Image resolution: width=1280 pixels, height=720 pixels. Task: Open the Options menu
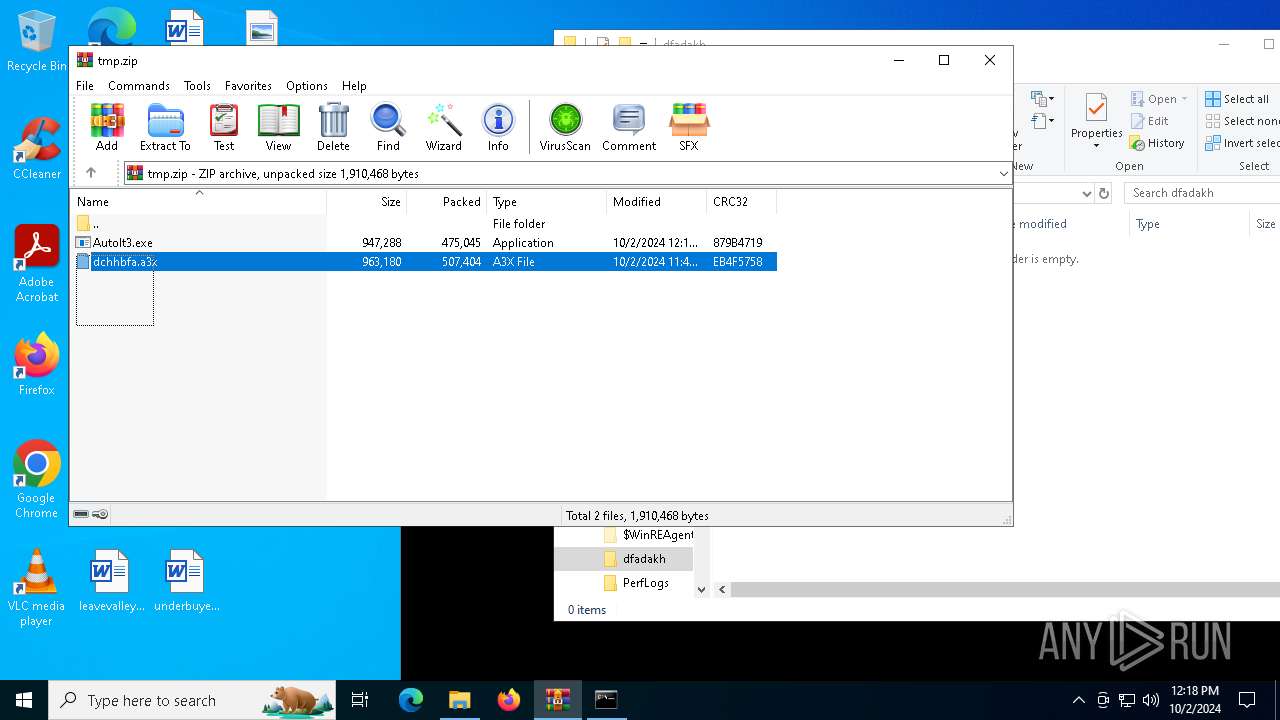click(x=307, y=86)
